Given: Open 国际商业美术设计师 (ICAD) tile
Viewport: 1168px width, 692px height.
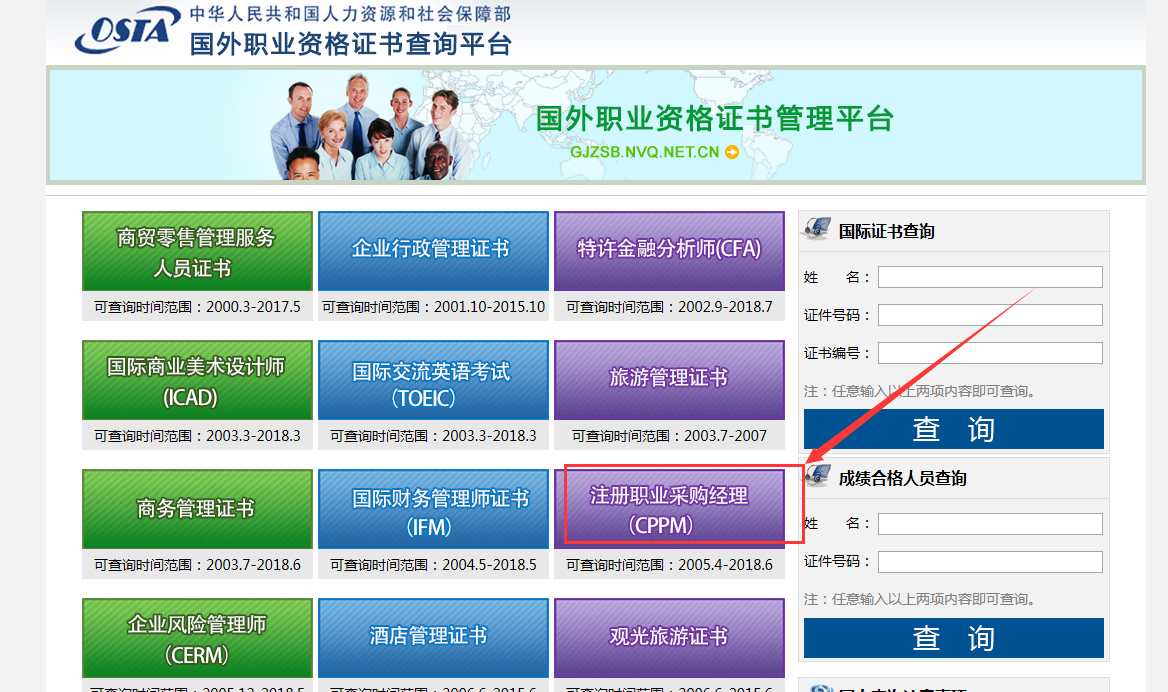Looking at the screenshot, I should click(197, 381).
